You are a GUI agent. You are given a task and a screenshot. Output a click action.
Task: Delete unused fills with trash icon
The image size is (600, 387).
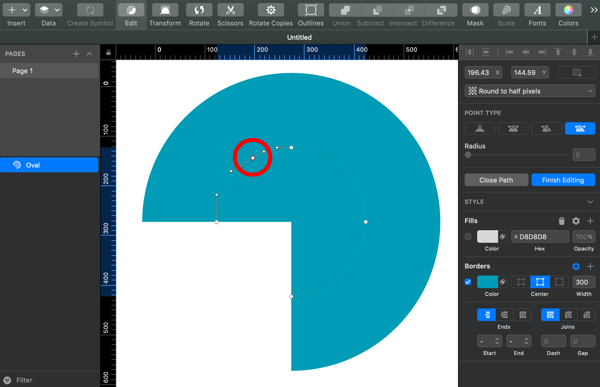pyautogui.click(x=561, y=221)
